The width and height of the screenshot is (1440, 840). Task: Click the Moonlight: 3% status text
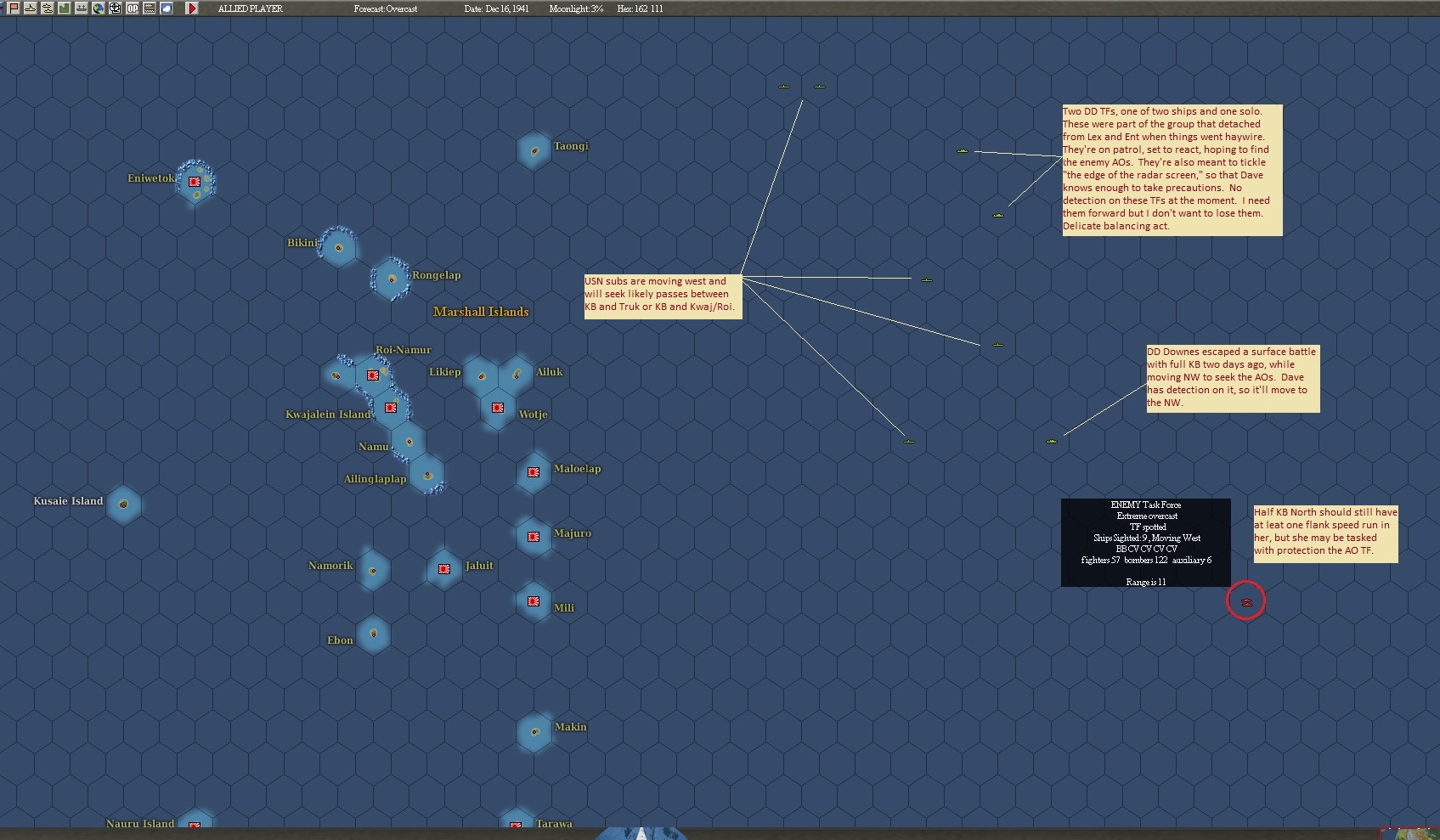point(576,8)
